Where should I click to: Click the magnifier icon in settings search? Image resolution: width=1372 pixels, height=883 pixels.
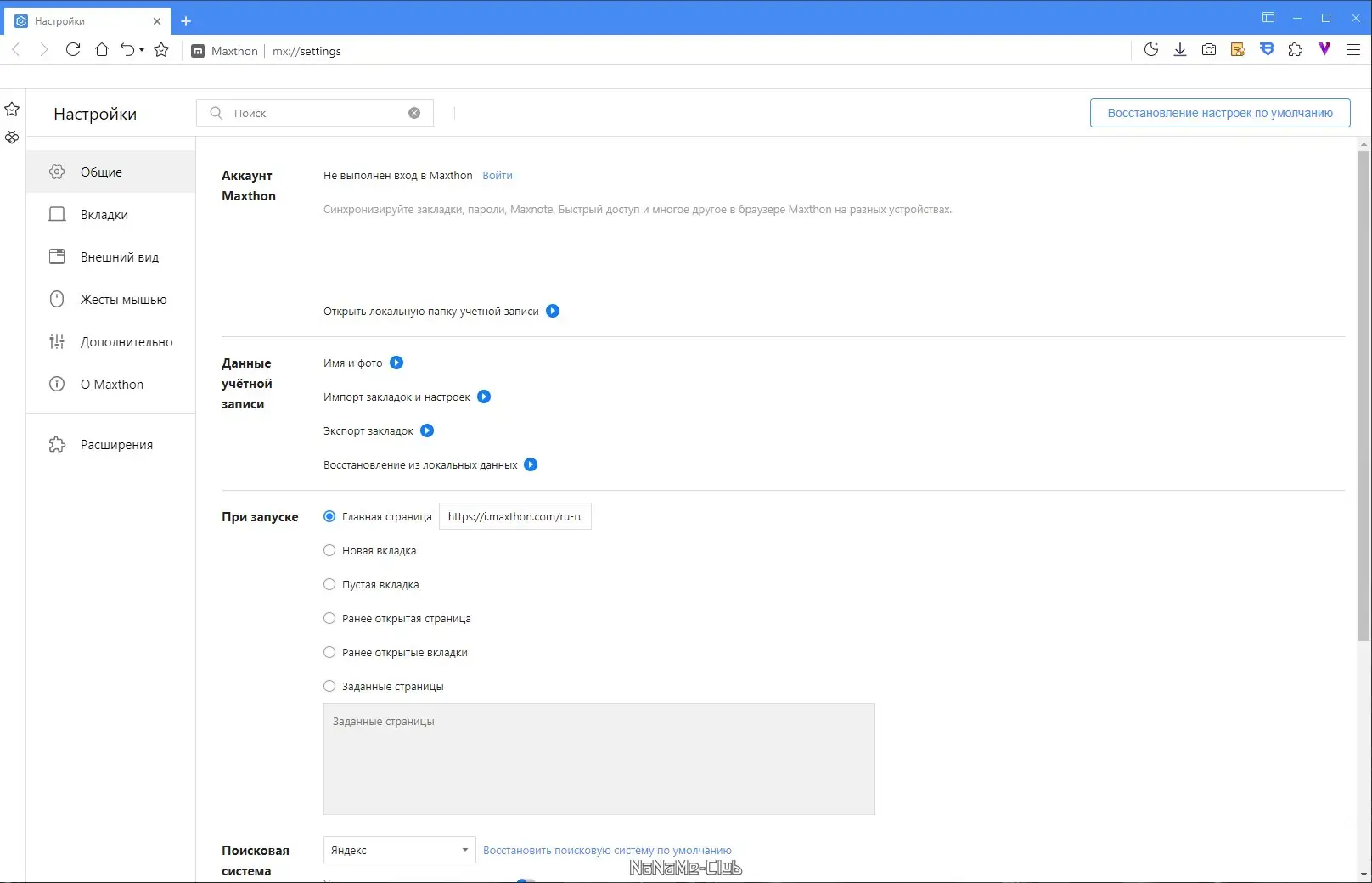[216, 113]
